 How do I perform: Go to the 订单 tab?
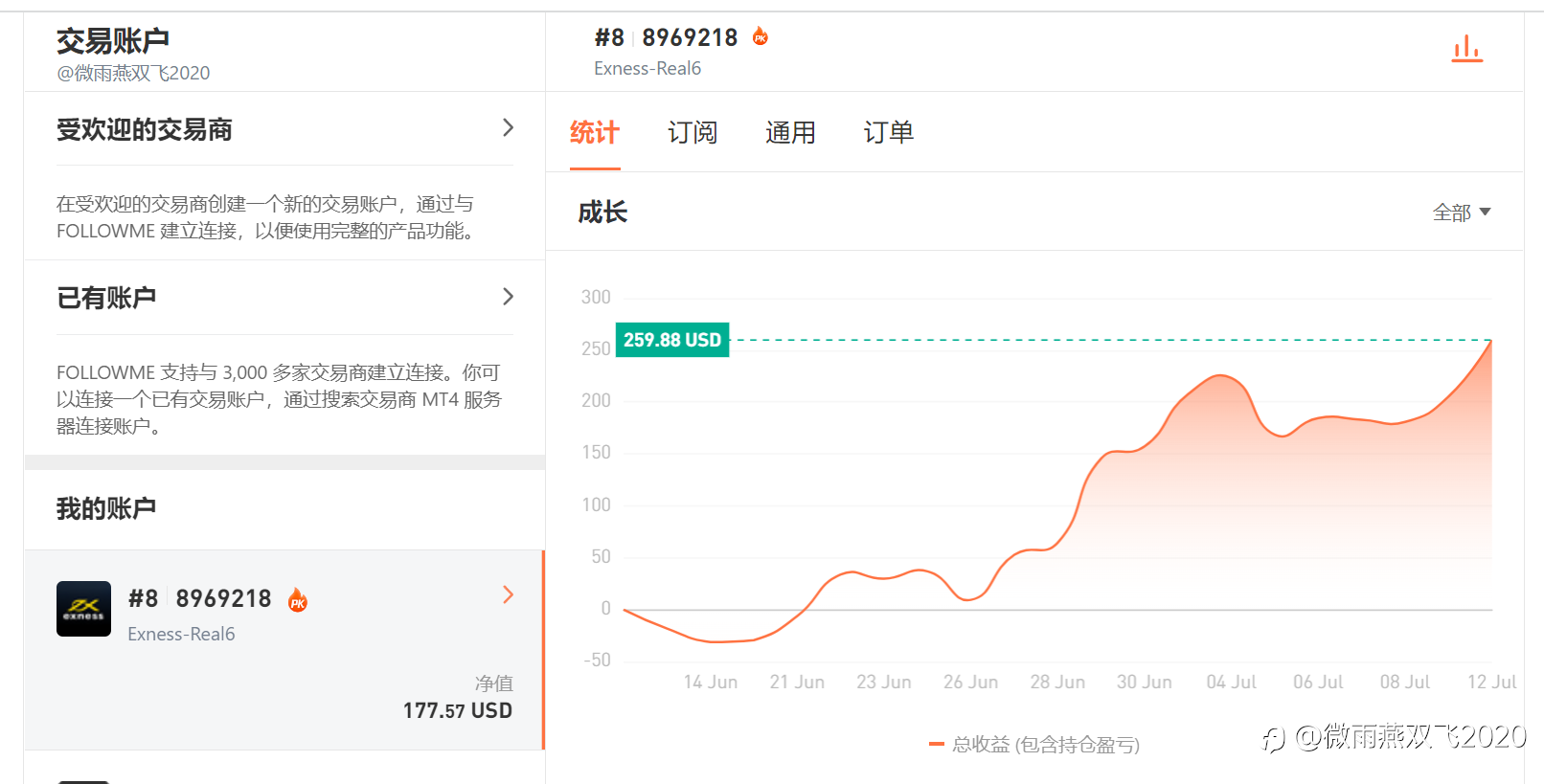pos(889,133)
